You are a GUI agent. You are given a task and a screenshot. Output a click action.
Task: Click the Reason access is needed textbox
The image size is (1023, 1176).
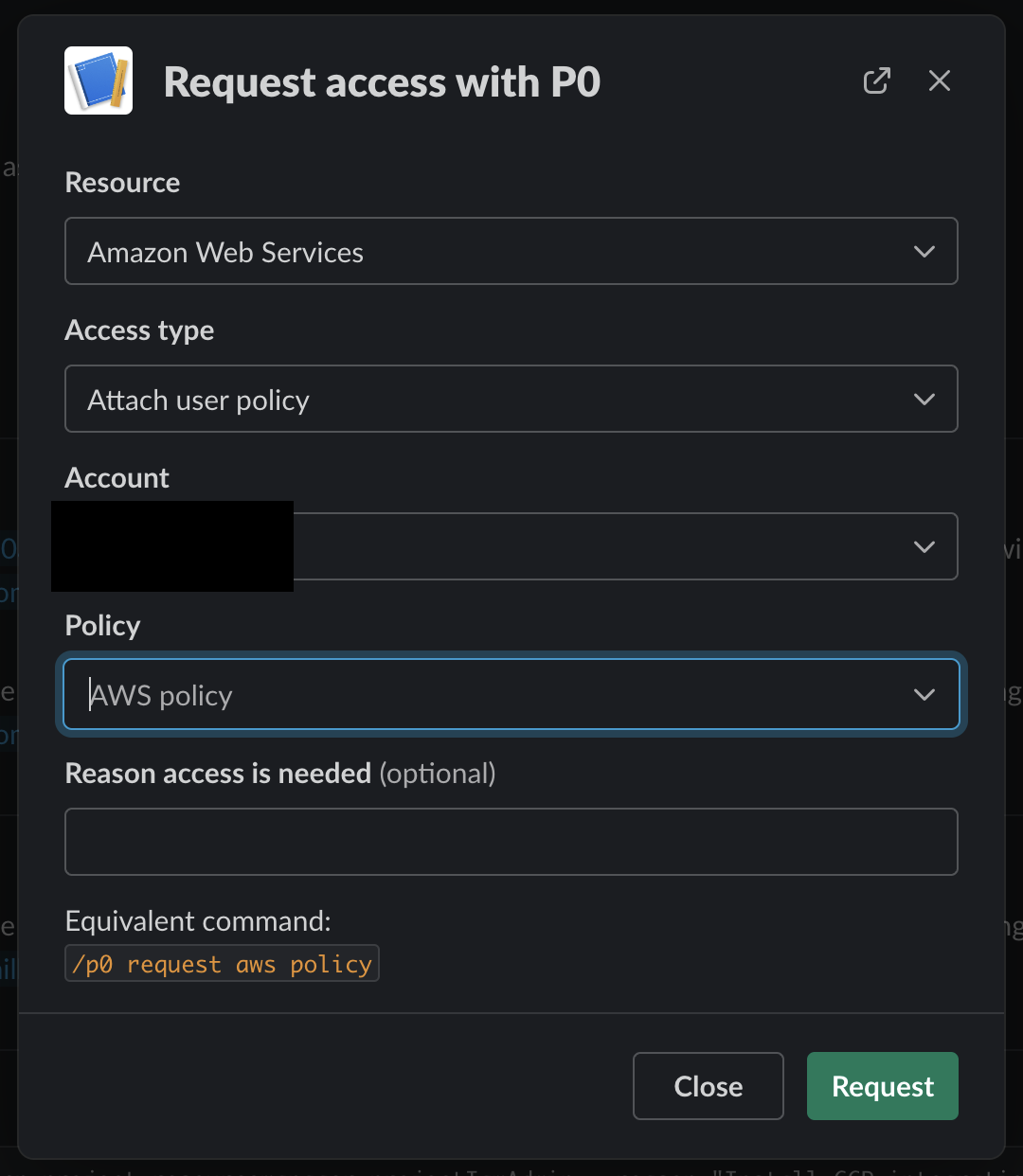pyautogui.click(x=511, y=842)
